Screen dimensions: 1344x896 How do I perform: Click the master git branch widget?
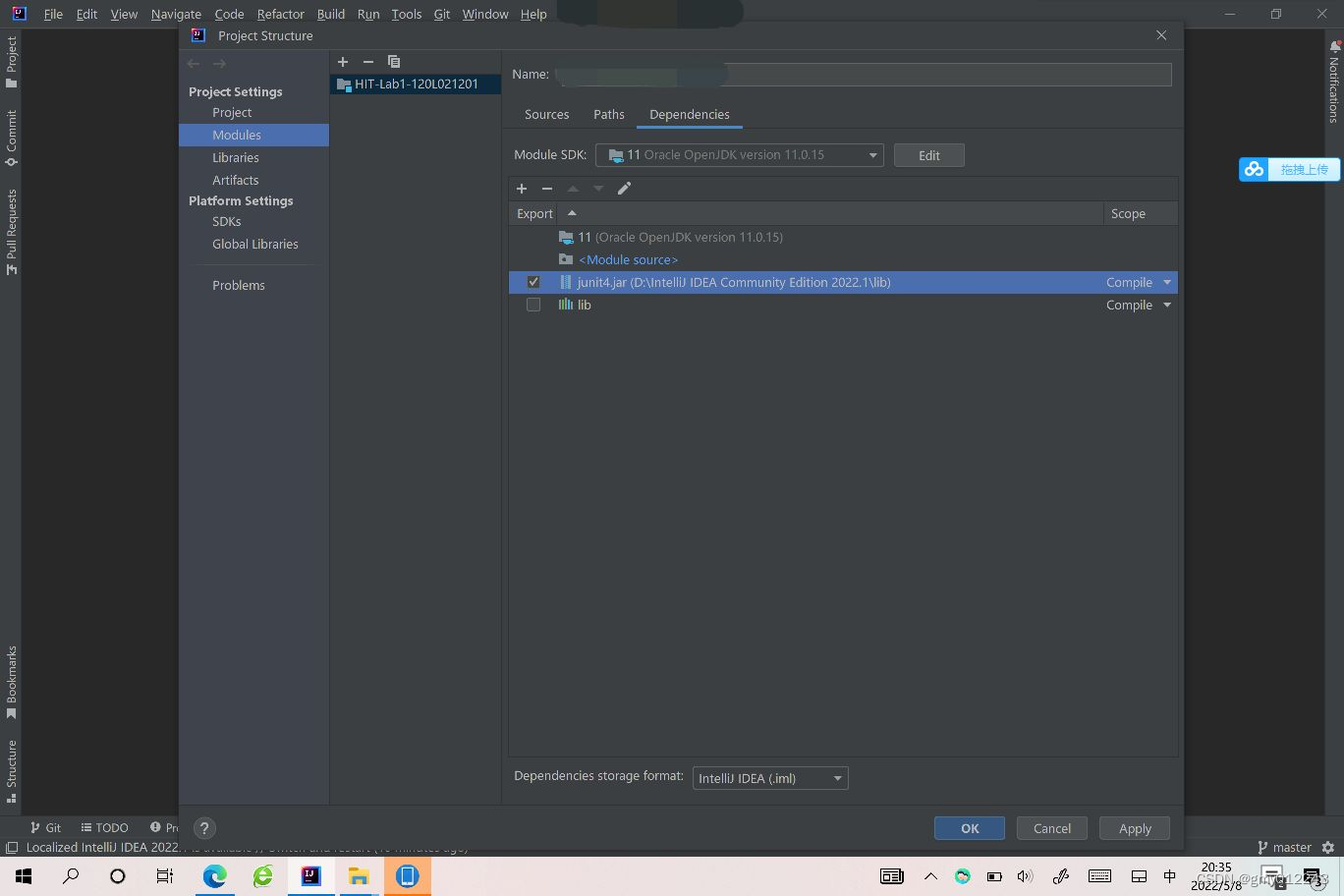coord(1284,847)
